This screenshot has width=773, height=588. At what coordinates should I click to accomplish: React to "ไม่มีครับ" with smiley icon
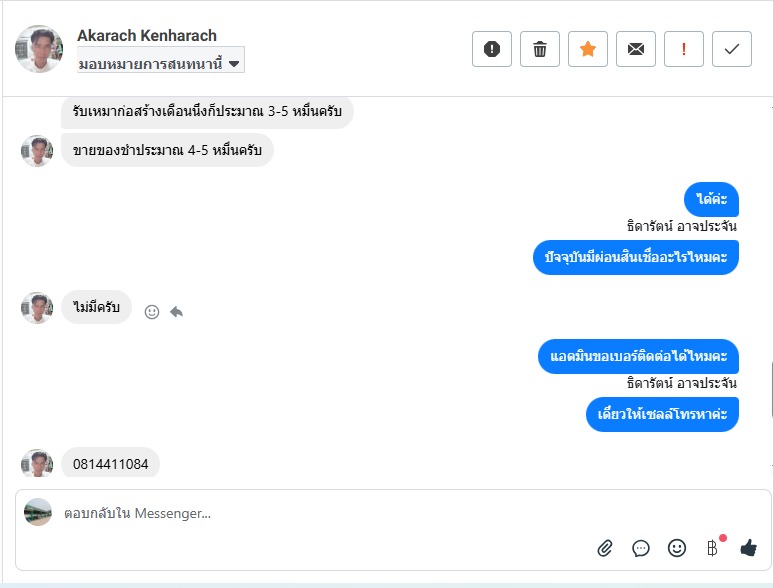(x=152, y=311)
